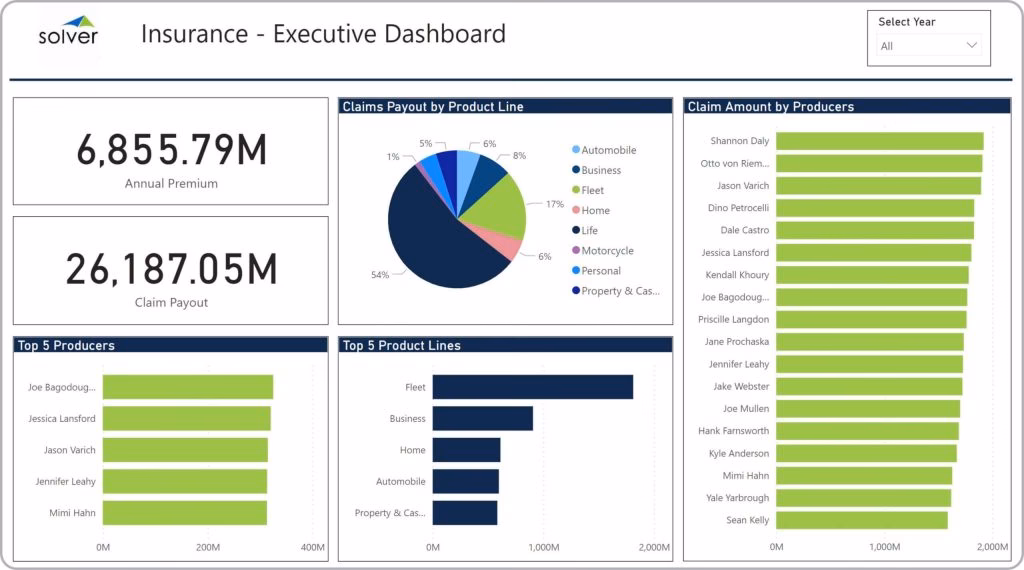Open the Select Year dropdown

928,46
